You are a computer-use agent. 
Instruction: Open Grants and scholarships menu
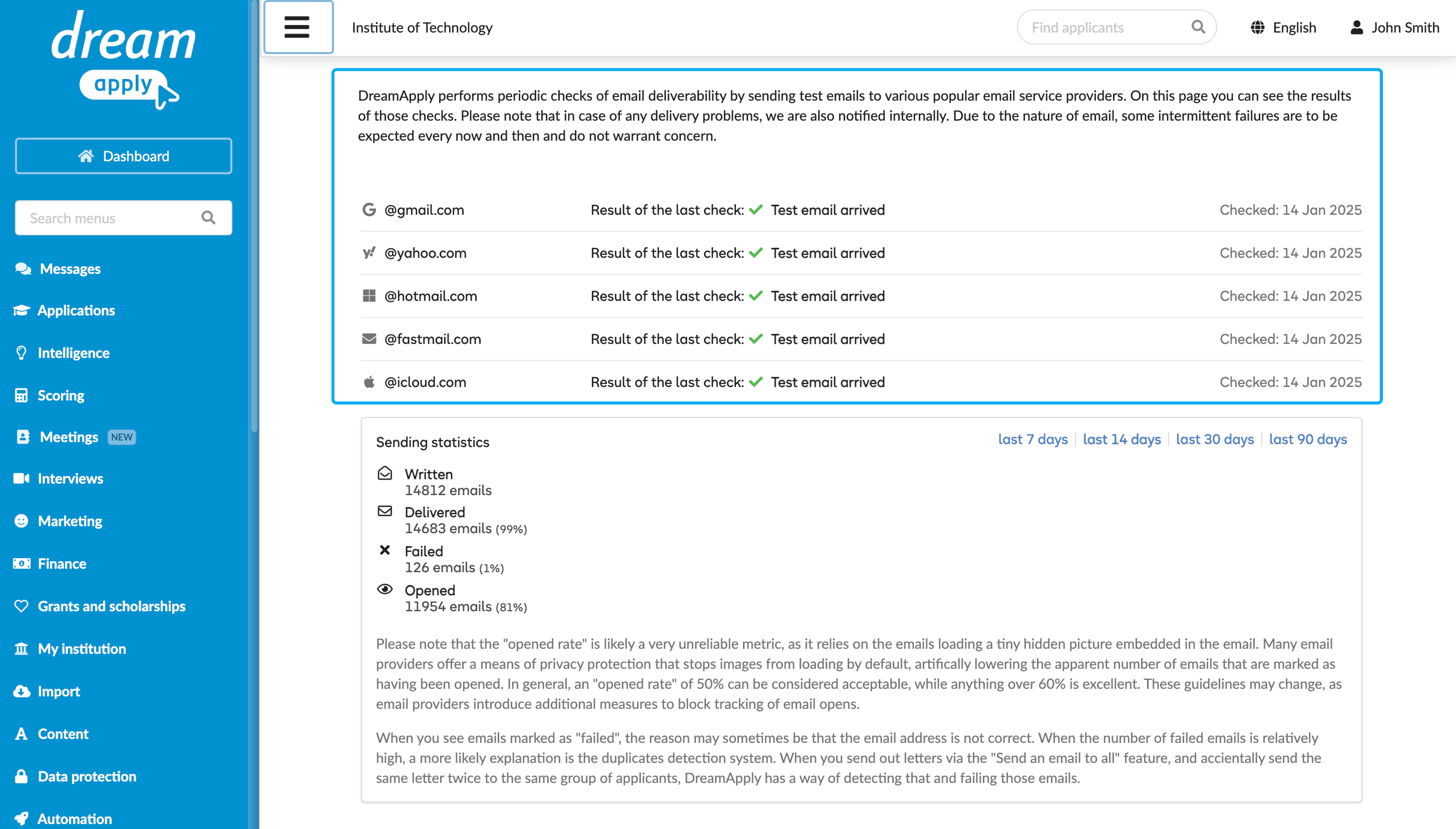point(112,606)
